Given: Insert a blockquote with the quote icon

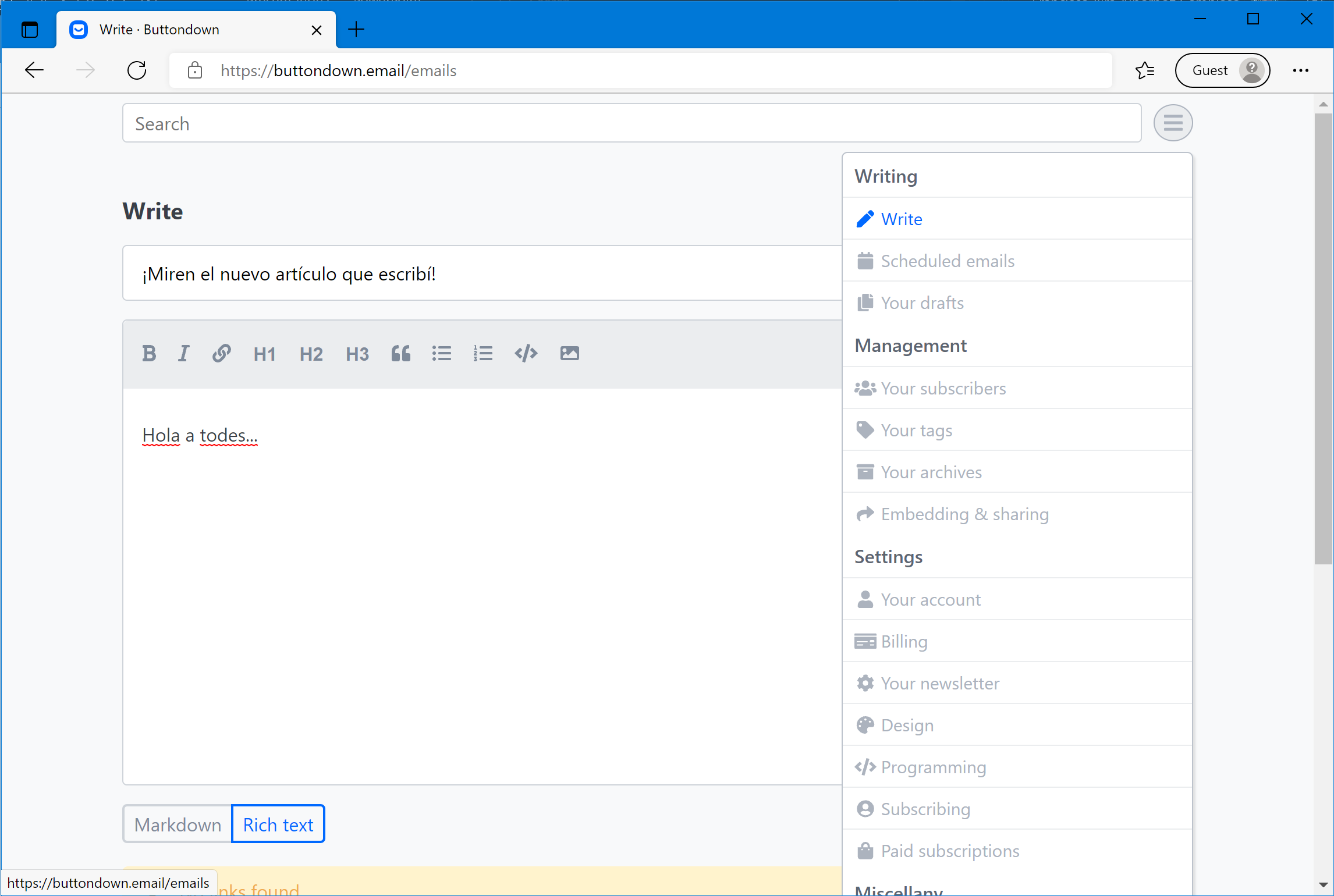Looking at the screenshot, I should point(401,353).
